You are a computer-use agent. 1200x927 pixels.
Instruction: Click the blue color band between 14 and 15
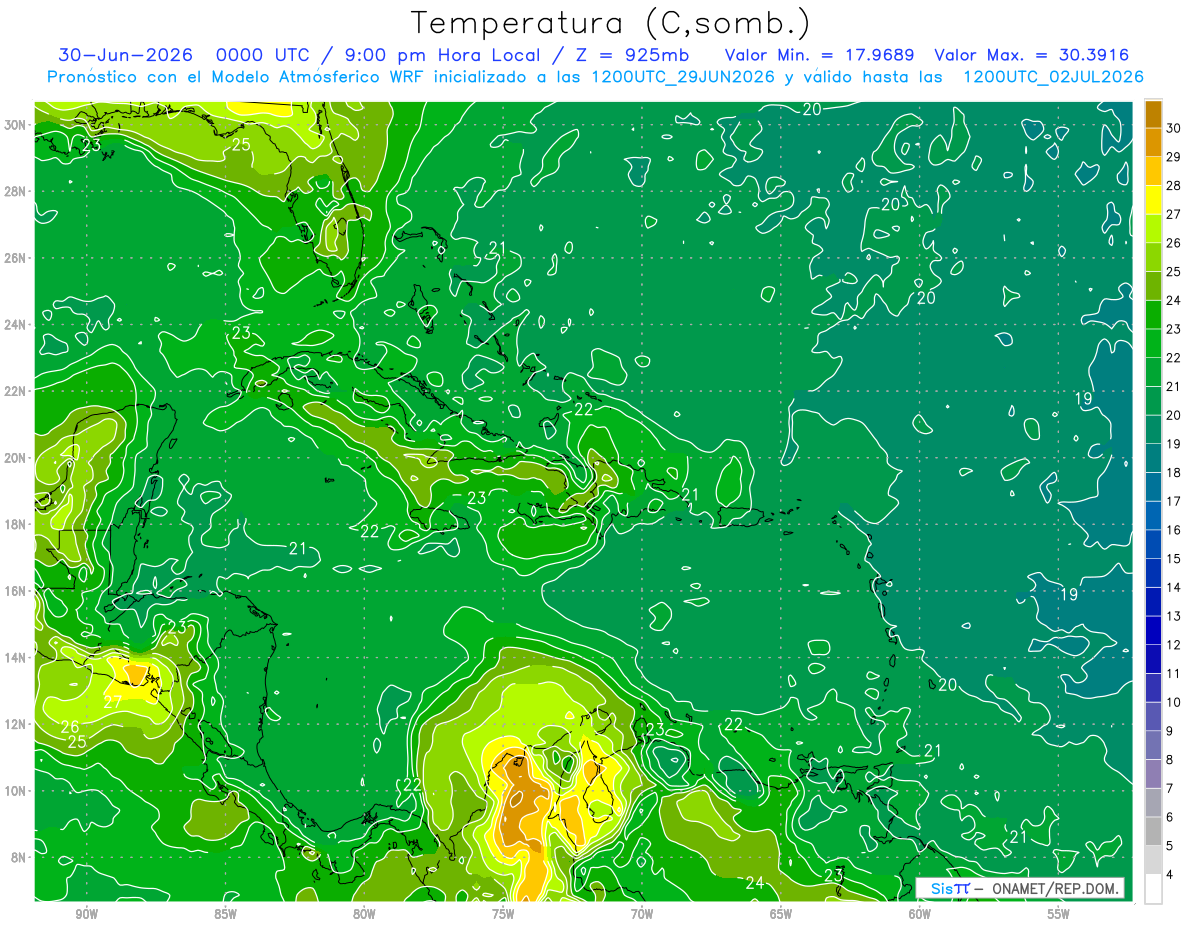point(1153,573)
